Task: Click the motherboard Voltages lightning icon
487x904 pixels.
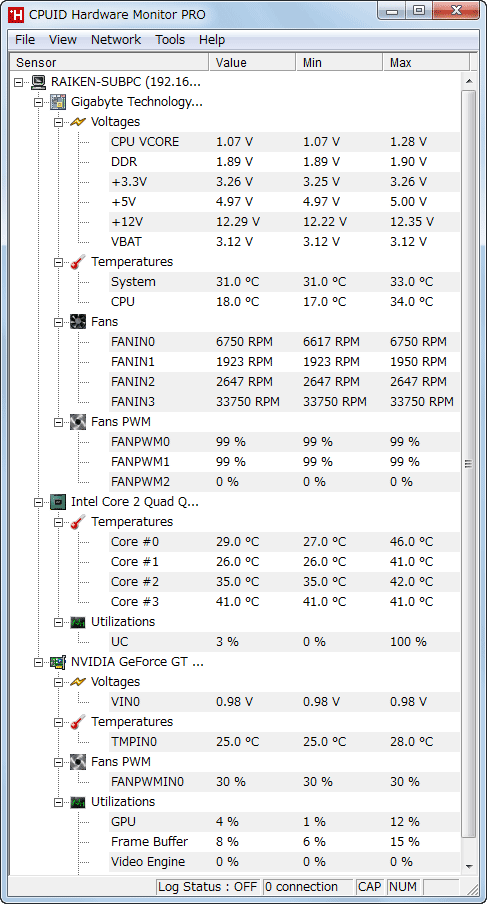Action: pyautogui.click(x=78, y=122)
